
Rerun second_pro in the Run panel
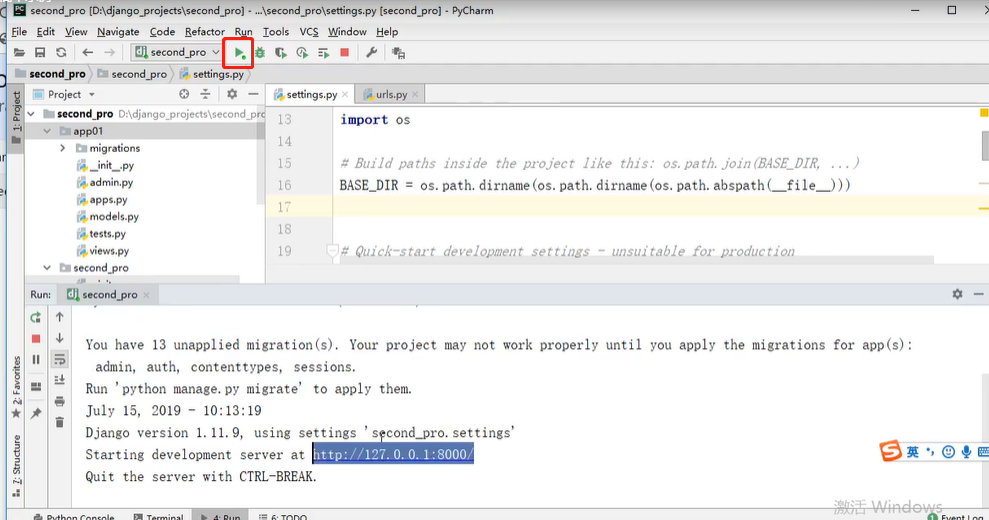(36, 317)
